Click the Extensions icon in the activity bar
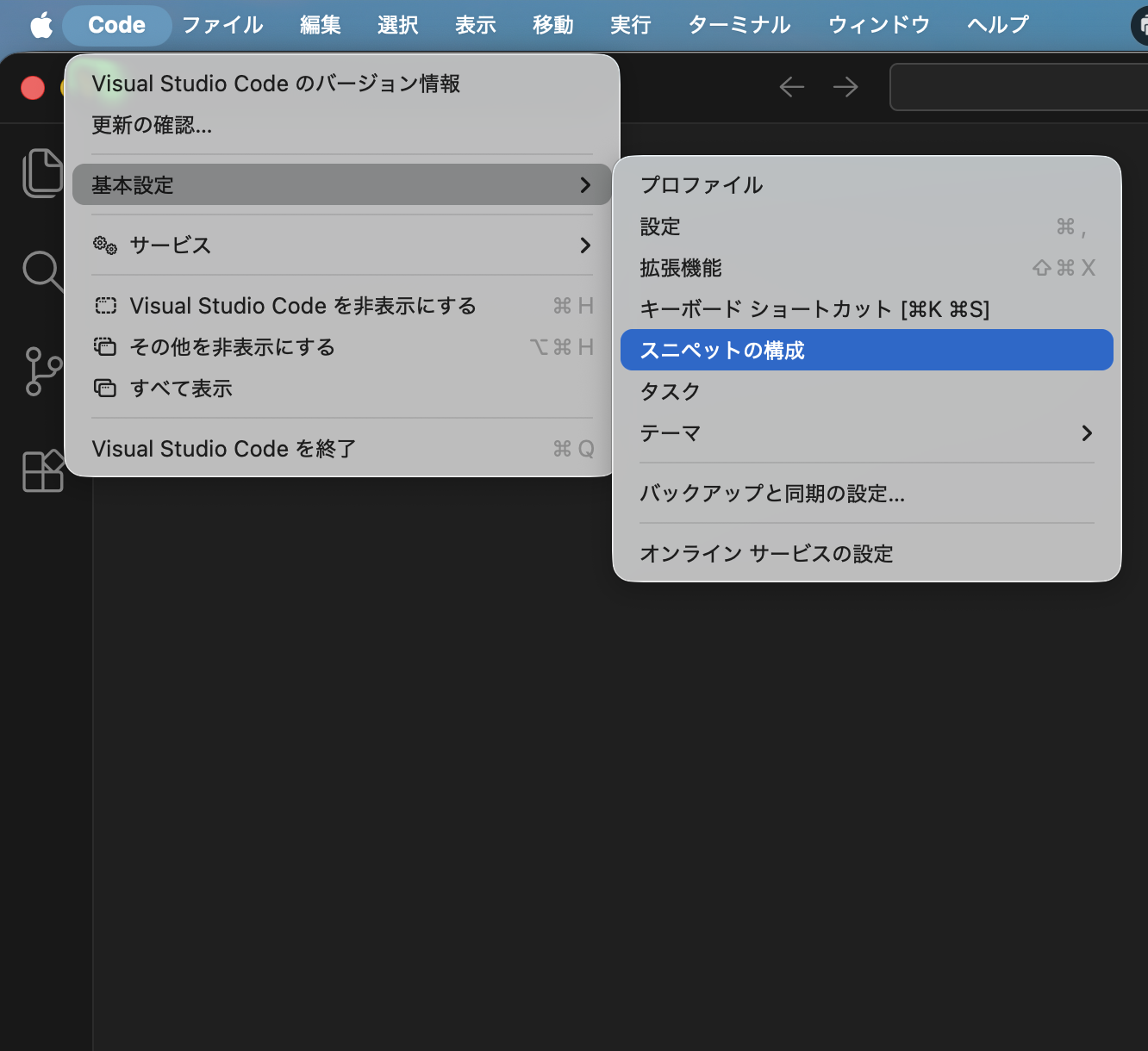The image size is (1148, 1051). pyautogui.click(x=42, y=470)
